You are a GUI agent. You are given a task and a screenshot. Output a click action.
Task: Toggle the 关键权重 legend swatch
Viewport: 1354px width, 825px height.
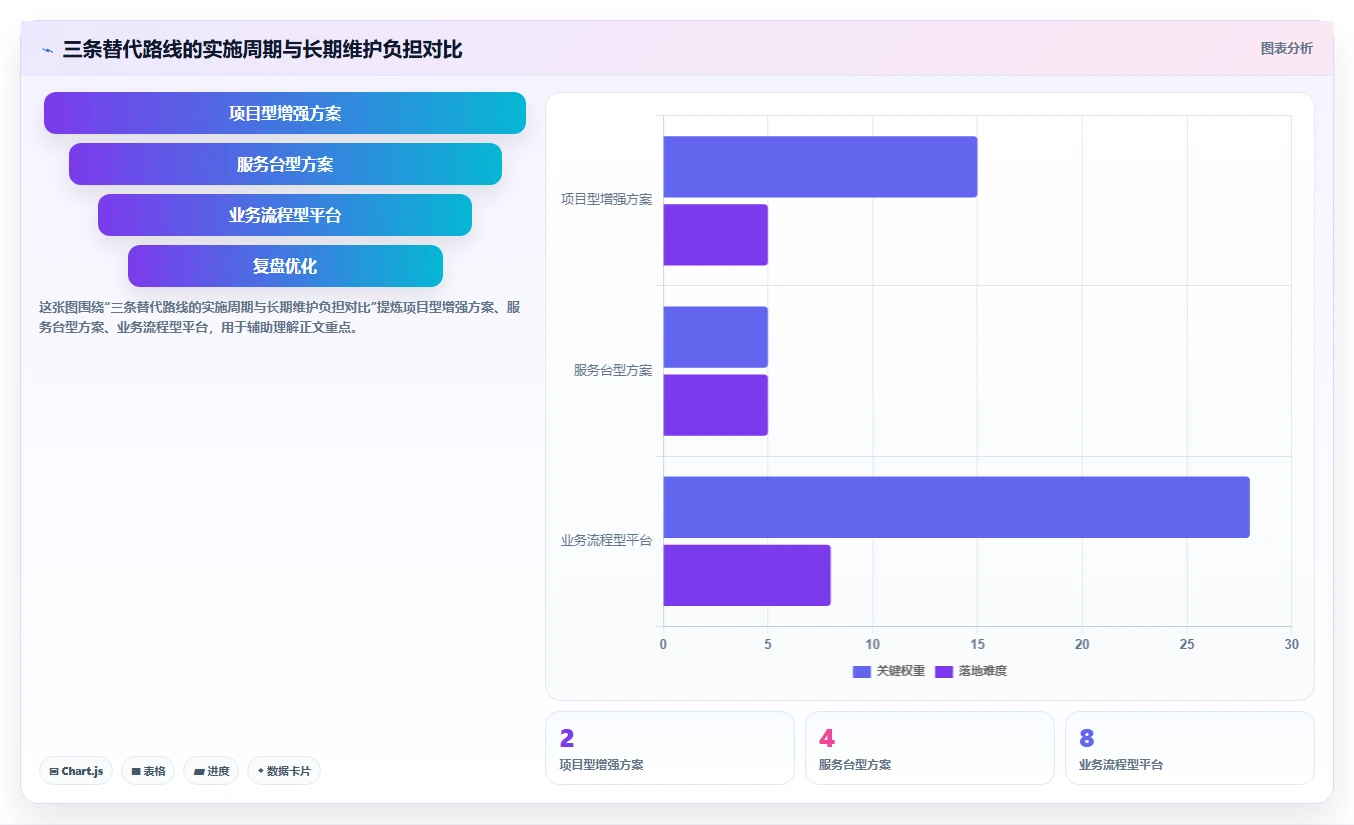tap(862, 671)
